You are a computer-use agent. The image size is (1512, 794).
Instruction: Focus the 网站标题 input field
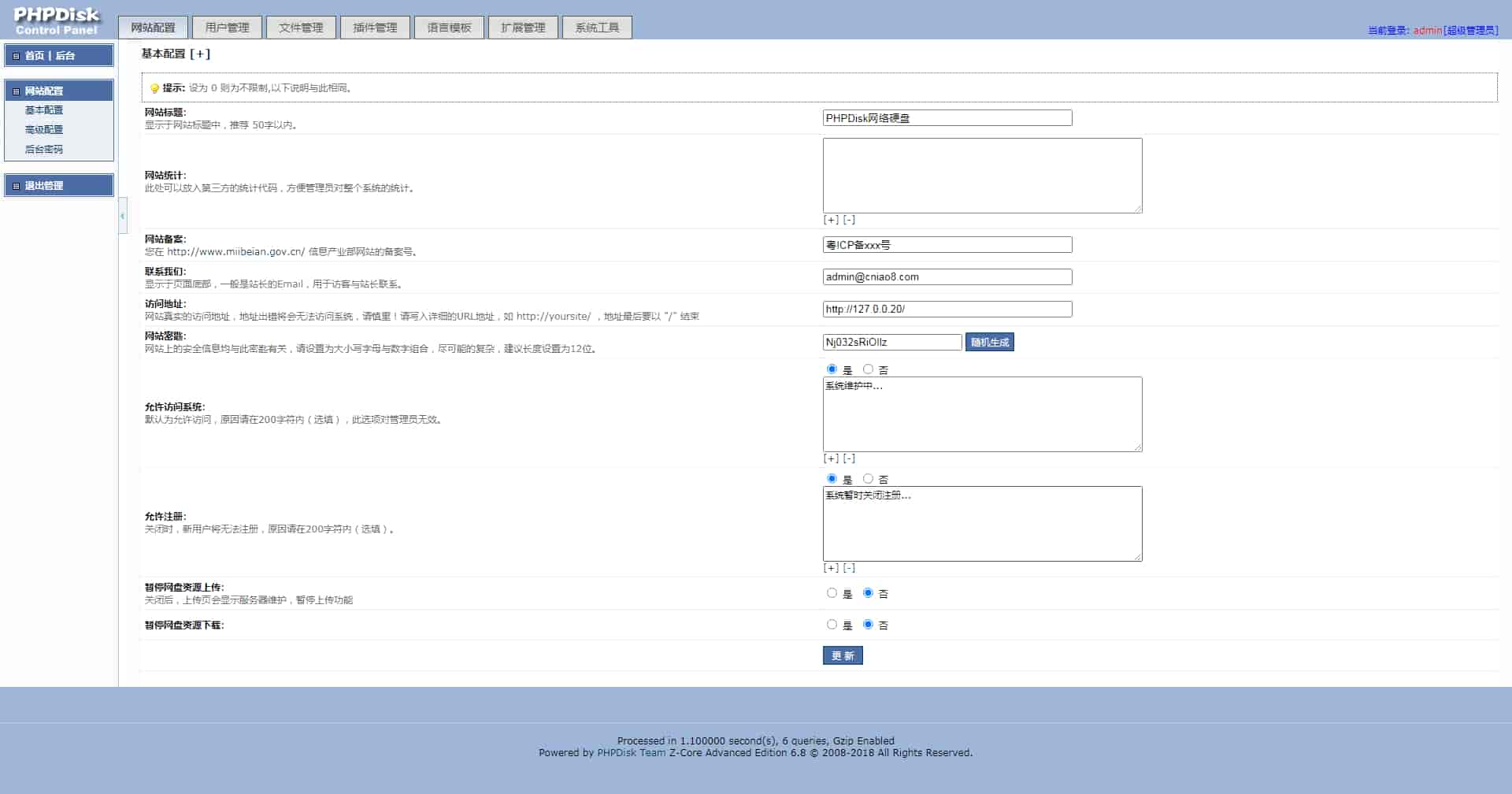947,118
